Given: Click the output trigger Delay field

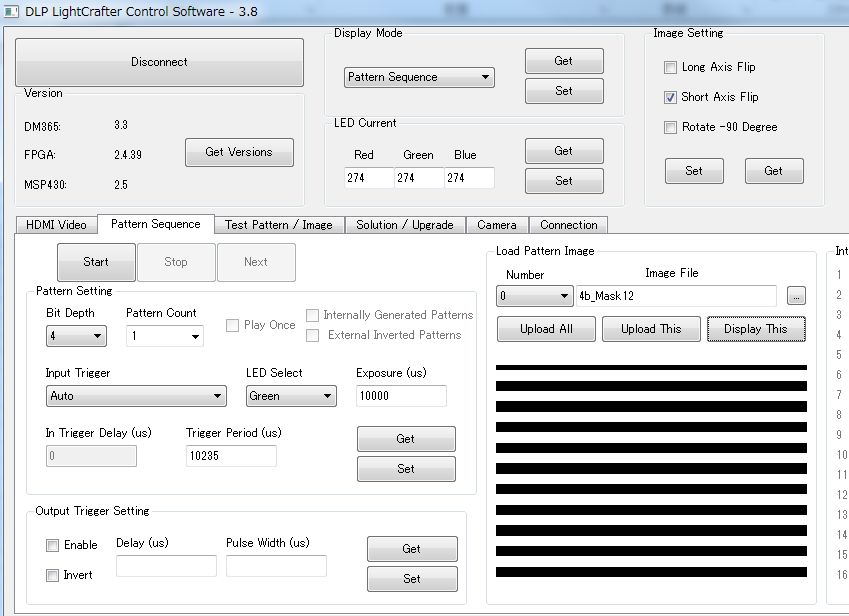Looking at the screenshot, I should (x=166, y=566).
